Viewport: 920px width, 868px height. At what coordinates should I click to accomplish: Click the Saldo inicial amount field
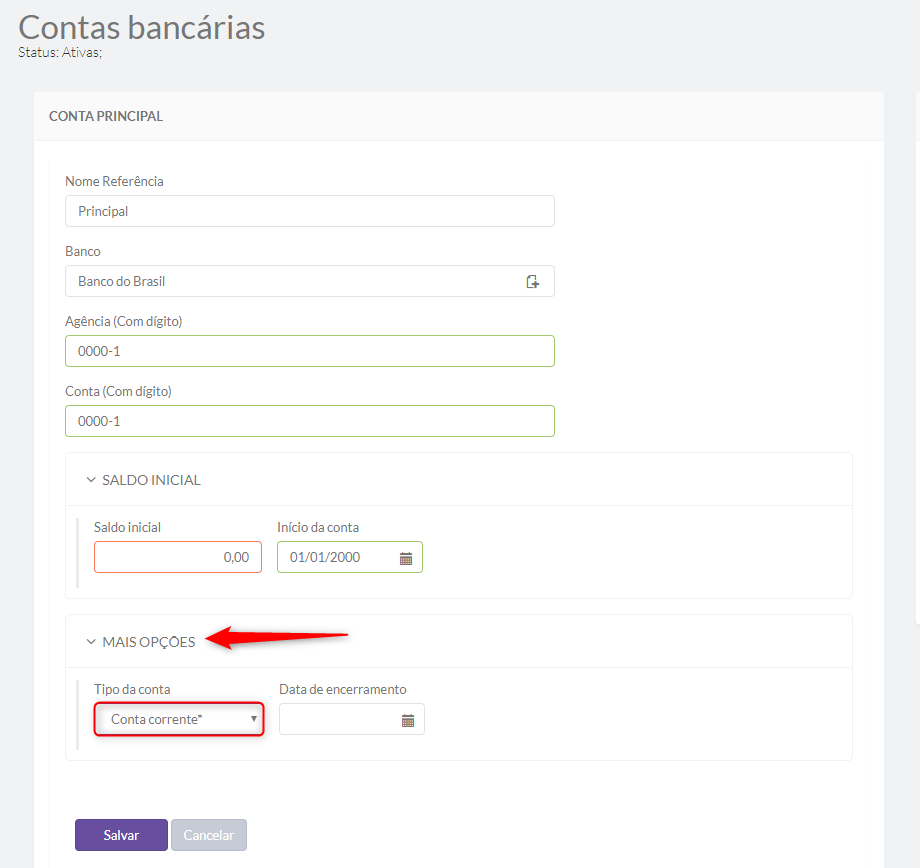coord(178,557)
